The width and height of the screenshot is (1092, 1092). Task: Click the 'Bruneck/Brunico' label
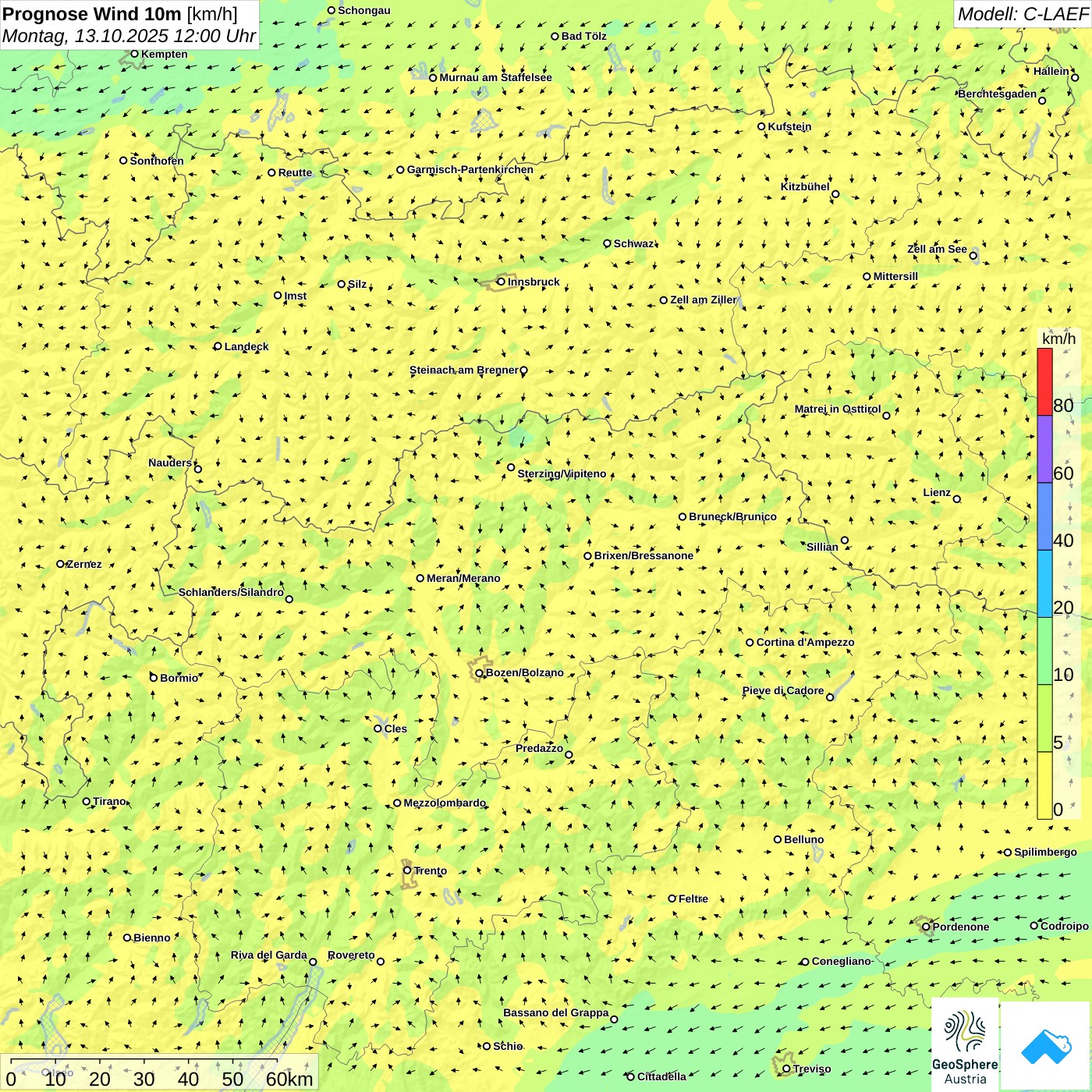(732, 516)
